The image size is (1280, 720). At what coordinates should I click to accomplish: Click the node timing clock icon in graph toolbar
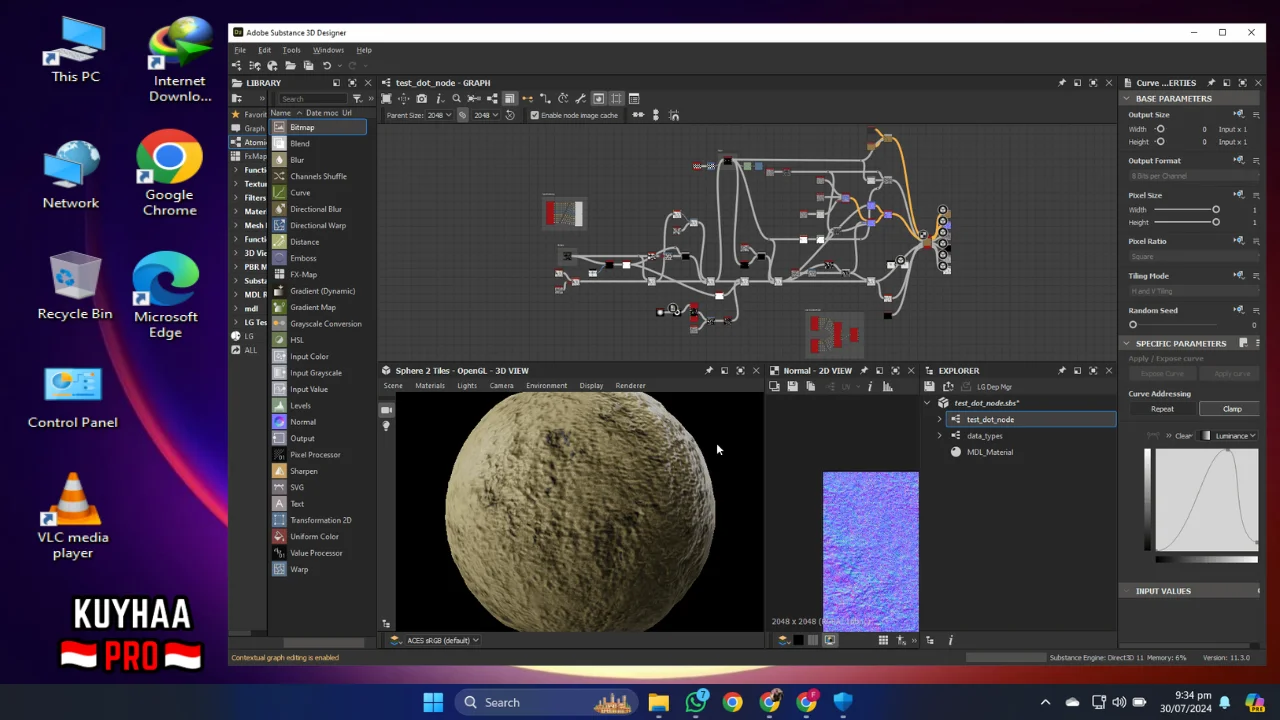(563, 98)
